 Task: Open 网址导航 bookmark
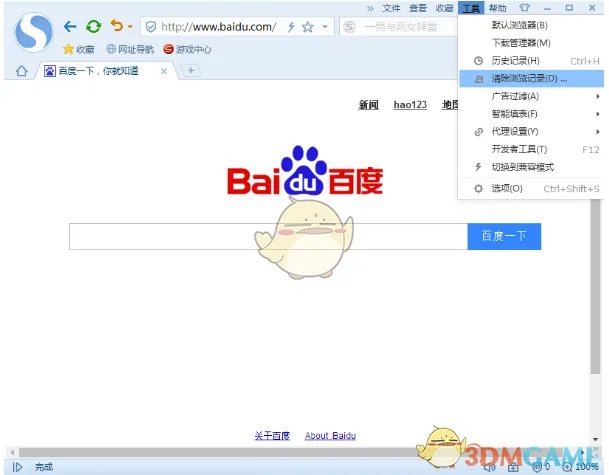(x=130, y=49)
